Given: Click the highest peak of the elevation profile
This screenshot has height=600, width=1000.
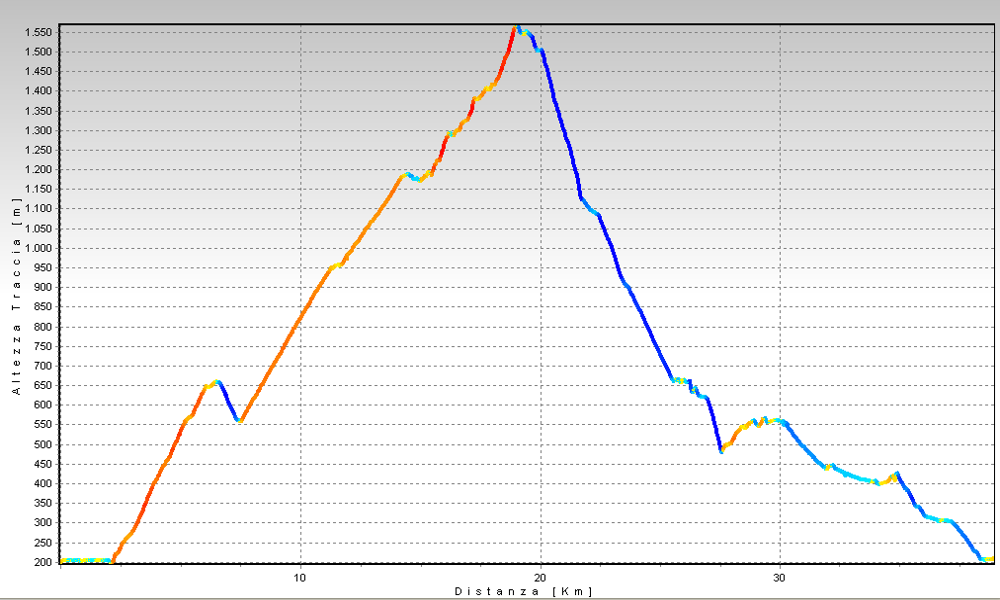Looking at the screenshot, I should 517,27.
